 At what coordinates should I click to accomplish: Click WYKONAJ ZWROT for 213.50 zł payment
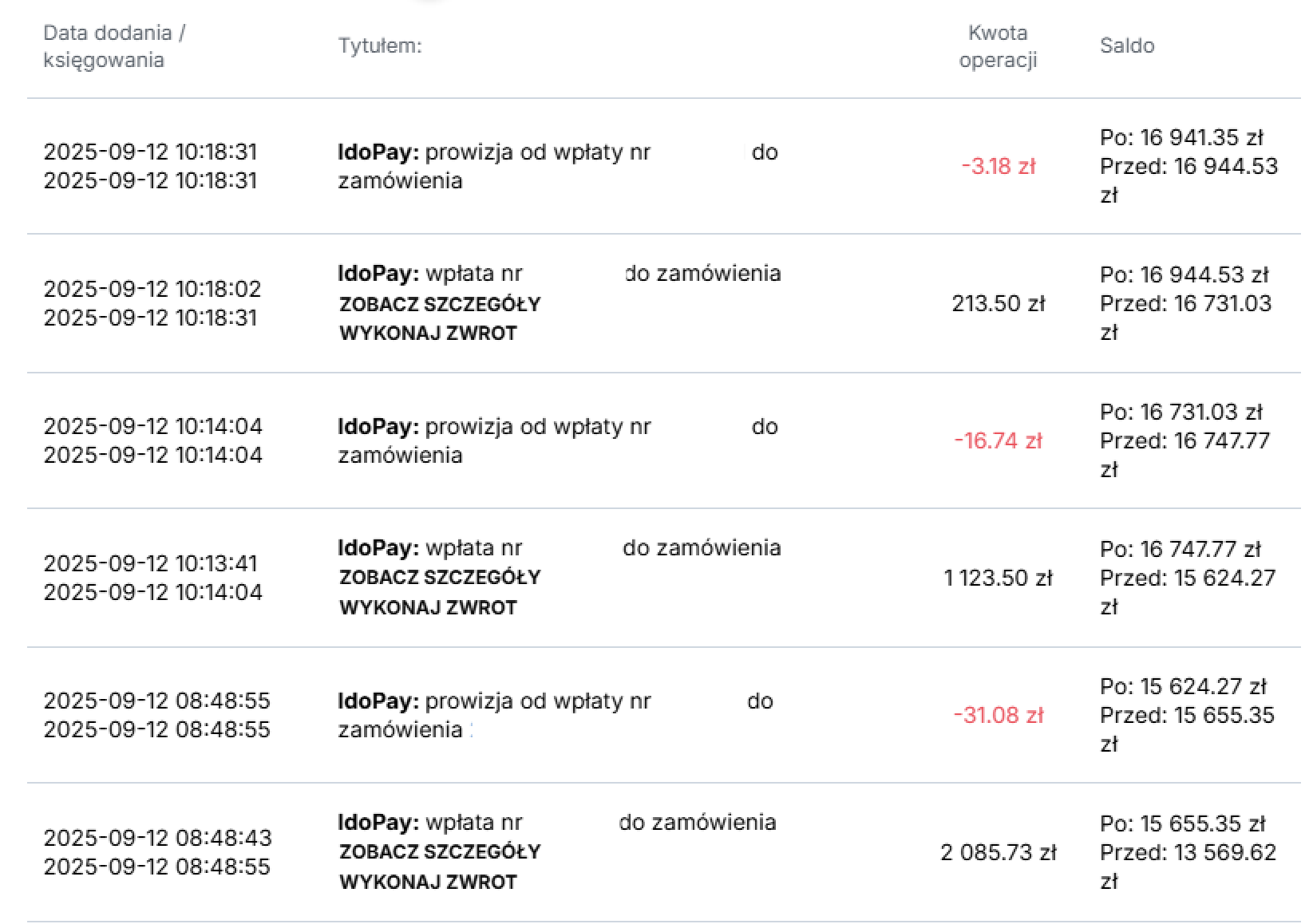(428, 334)
